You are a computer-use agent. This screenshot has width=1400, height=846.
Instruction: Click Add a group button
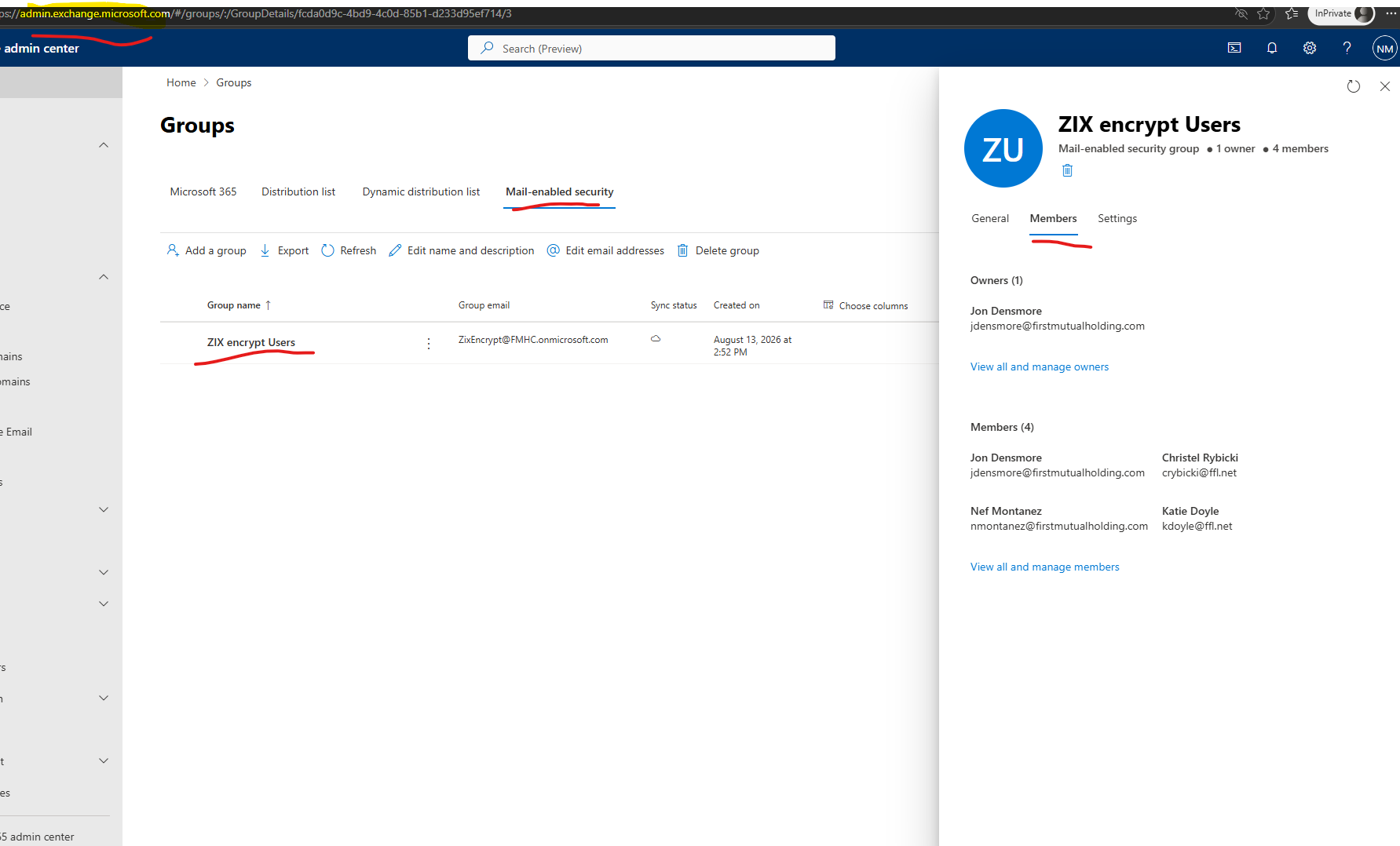[x=207, y=250]
